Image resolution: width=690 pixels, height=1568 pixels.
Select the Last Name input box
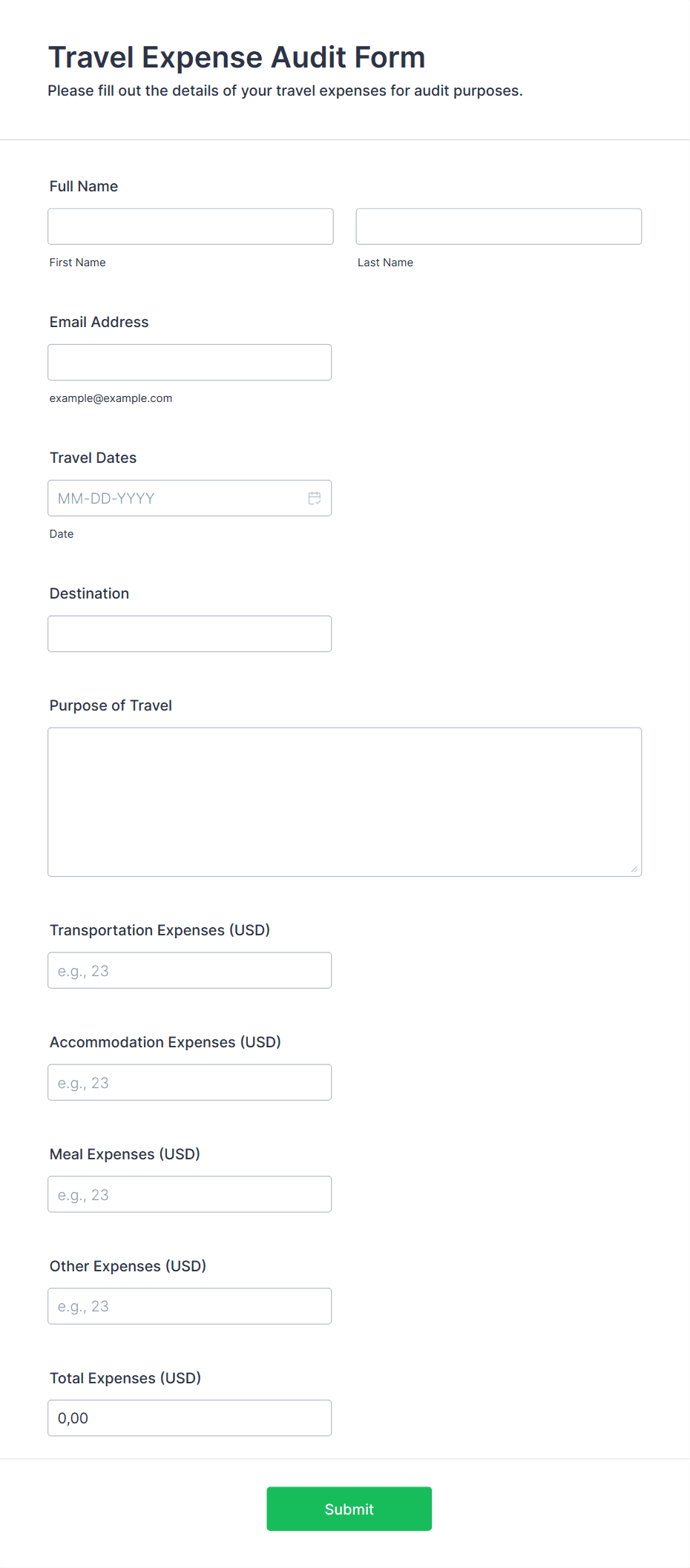tap(499, 226)
